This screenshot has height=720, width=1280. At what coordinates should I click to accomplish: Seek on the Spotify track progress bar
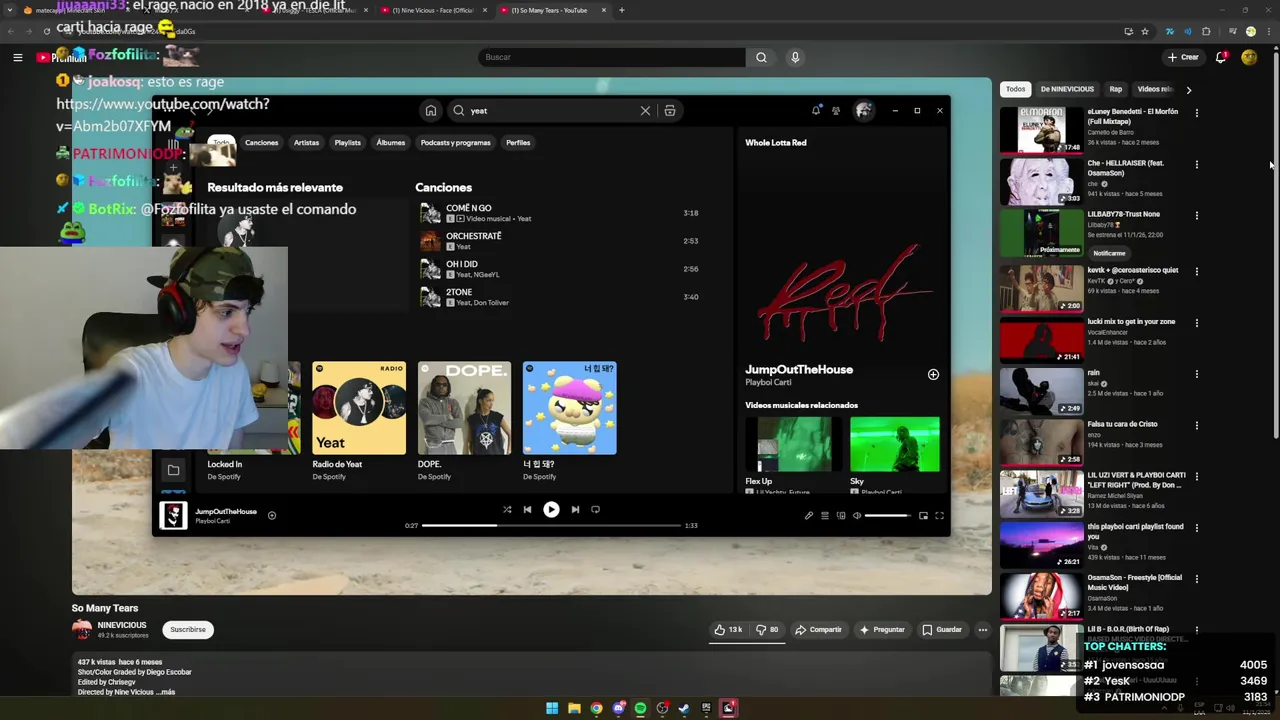point(551,525)
